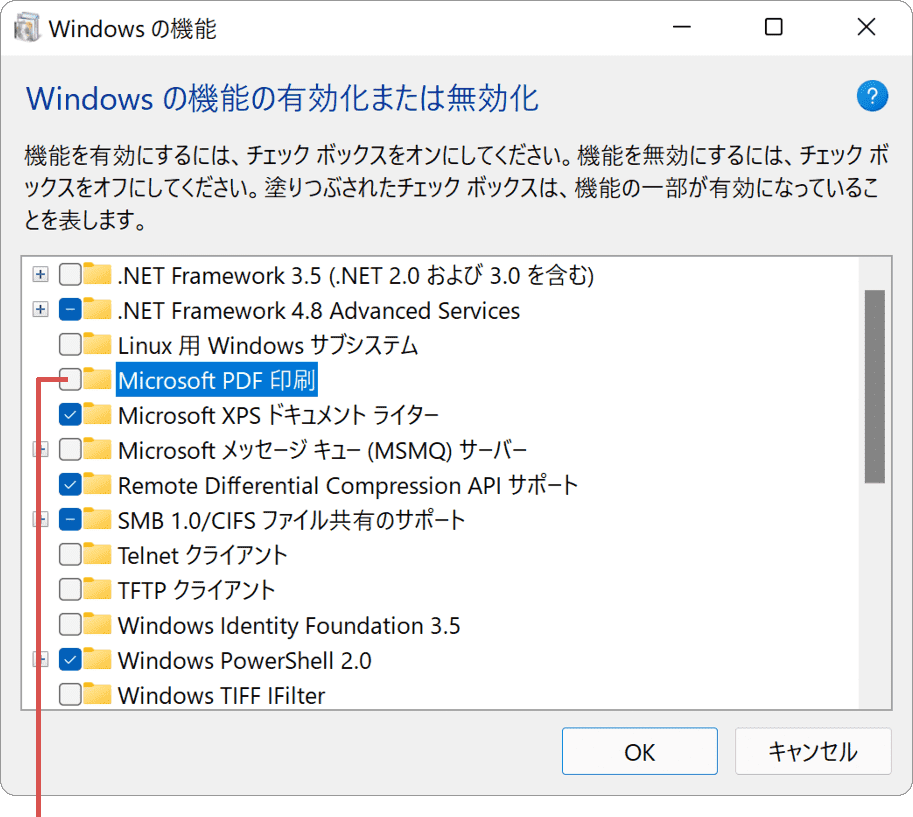Click the SMB 1.0/CIFS folder icon

pyautogui.click(x=95, y=520)
